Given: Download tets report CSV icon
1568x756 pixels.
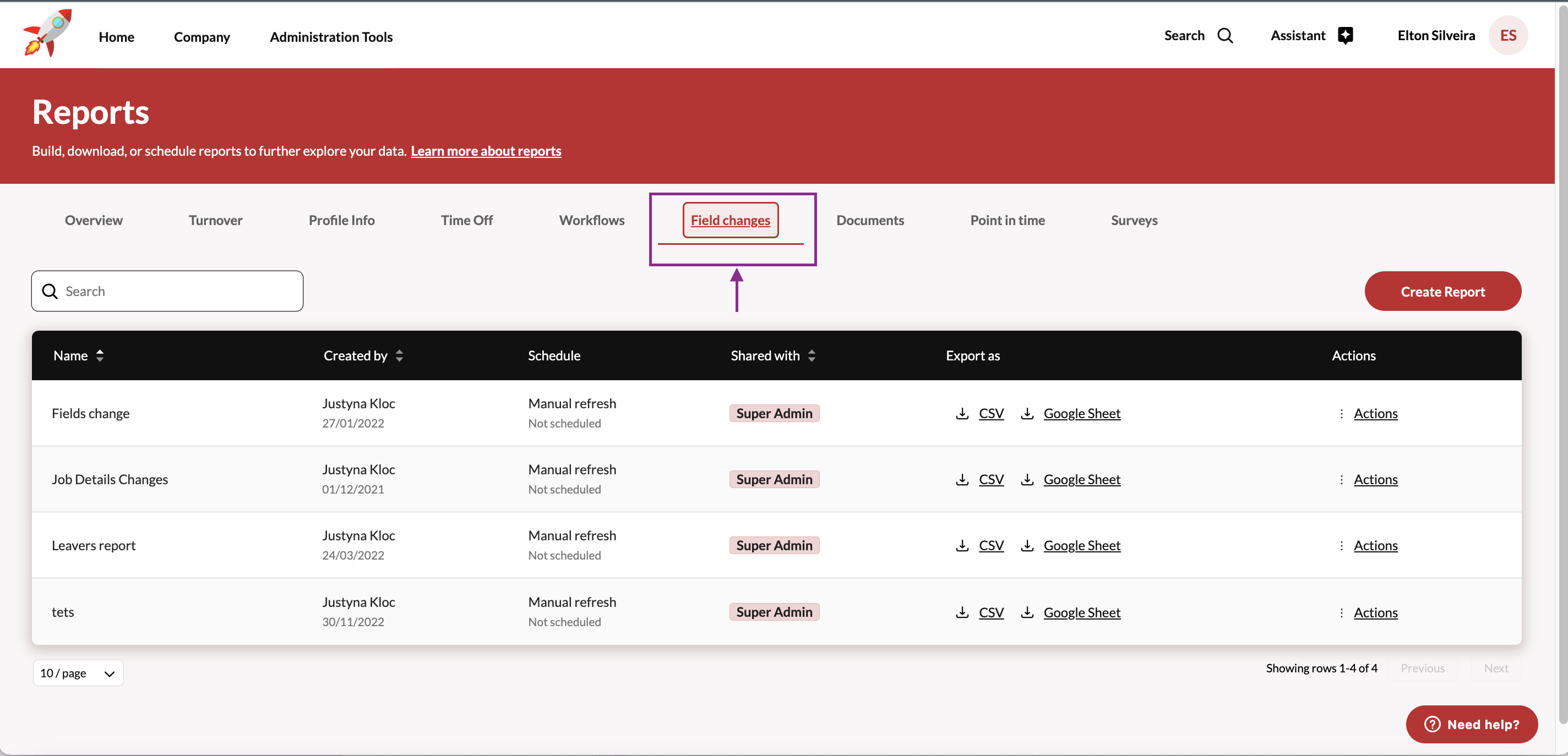Looking at the screenshot, I should (962, 612).
